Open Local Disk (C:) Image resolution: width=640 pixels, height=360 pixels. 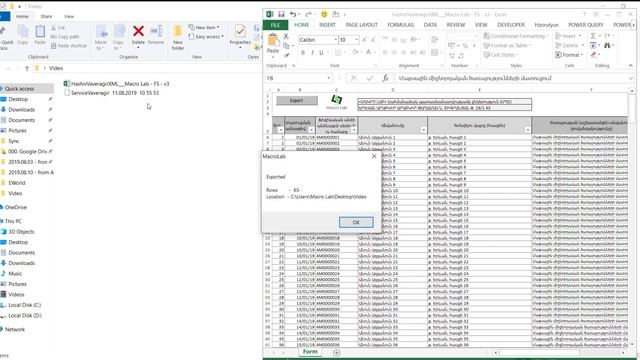[24, 305]
